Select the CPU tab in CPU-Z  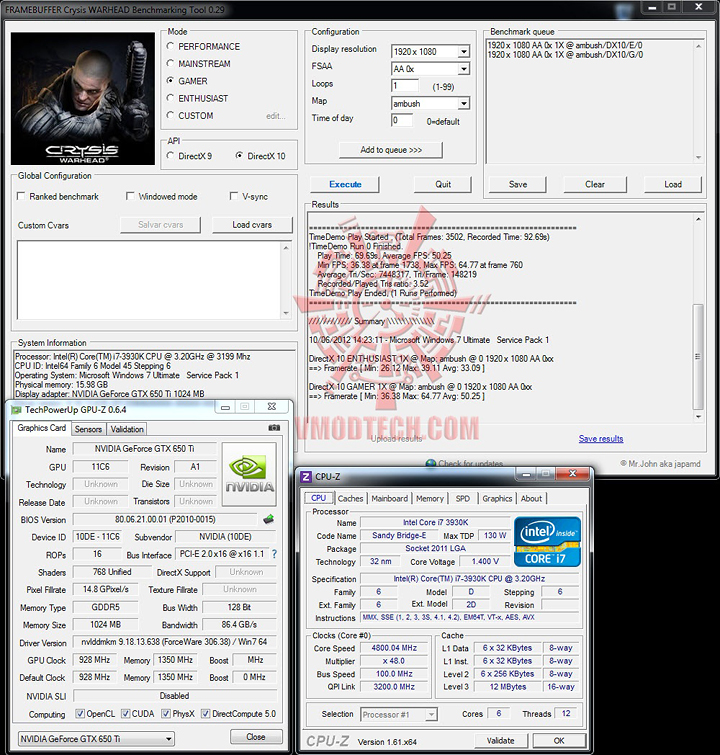click(x=318, y=498)
